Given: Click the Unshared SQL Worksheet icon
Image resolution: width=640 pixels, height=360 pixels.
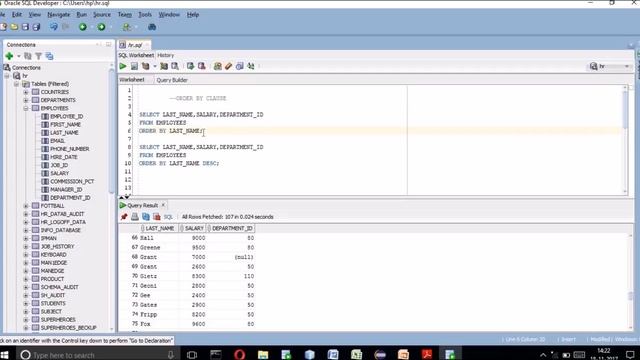Looking at the screenshot, I should tap(218, 66).
